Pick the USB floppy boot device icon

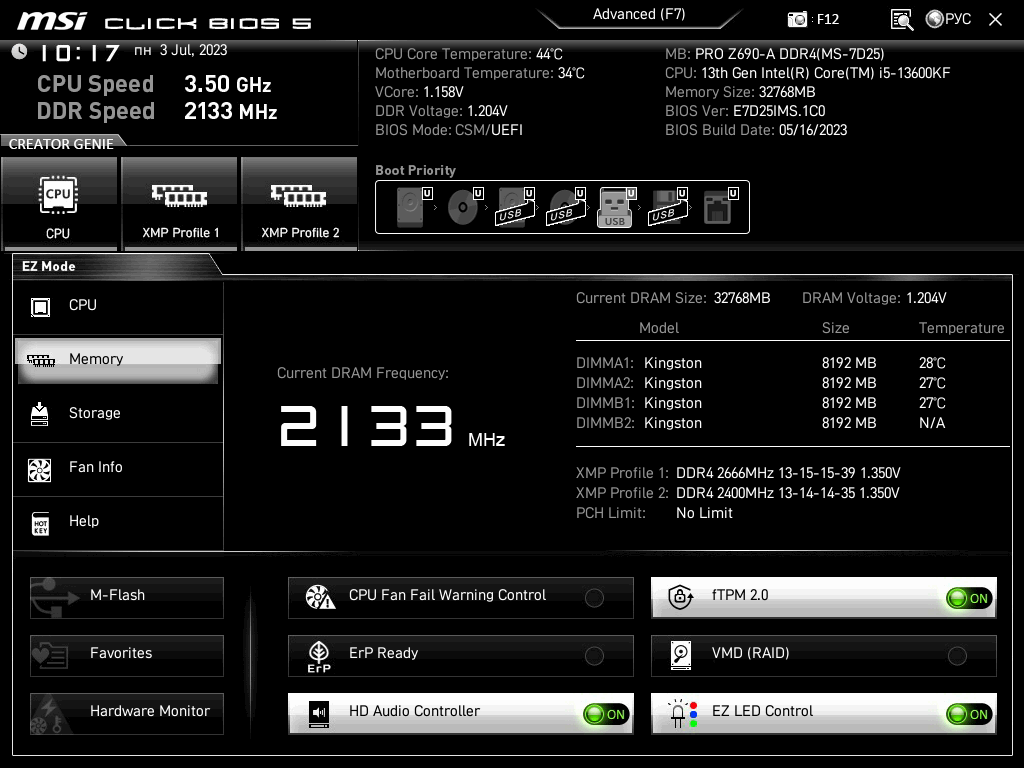pos(667,206)
